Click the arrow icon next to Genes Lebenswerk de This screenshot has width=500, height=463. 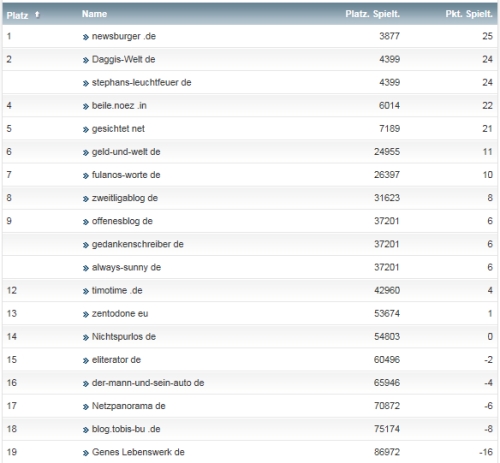pyautogui.click(x=86, y=453)
